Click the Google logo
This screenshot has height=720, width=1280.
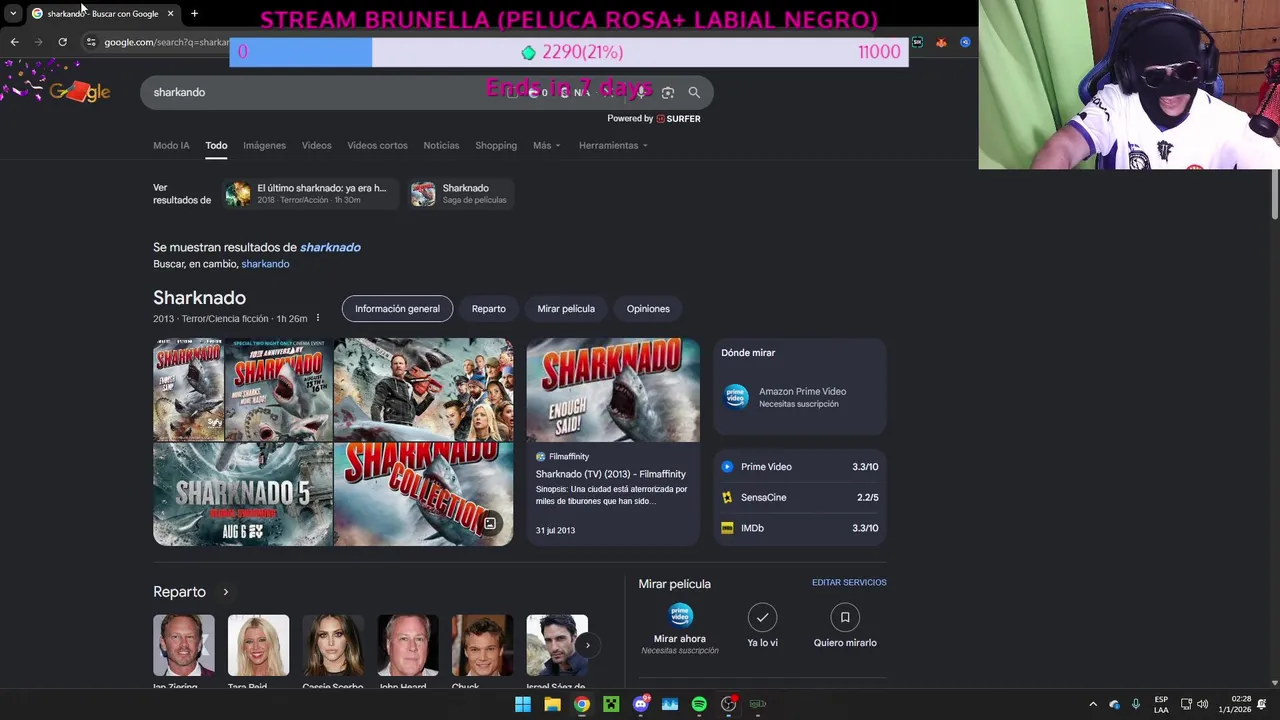tap(79, 92)
